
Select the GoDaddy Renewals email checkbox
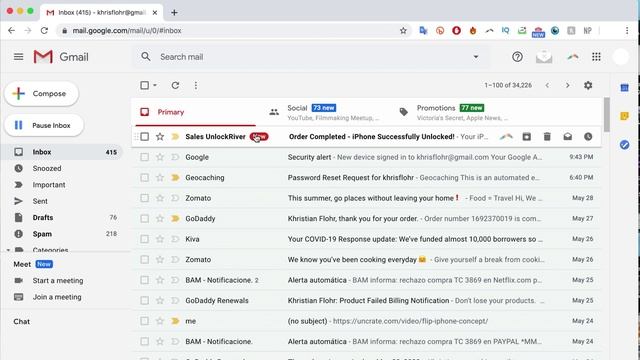pos(144,300)
